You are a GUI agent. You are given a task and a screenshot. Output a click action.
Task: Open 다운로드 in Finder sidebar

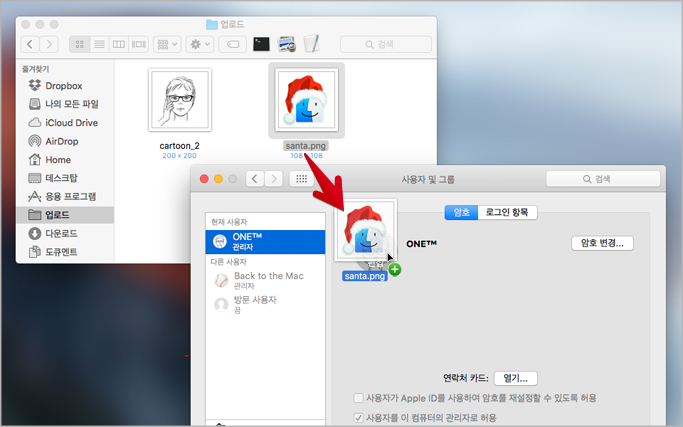64,234
